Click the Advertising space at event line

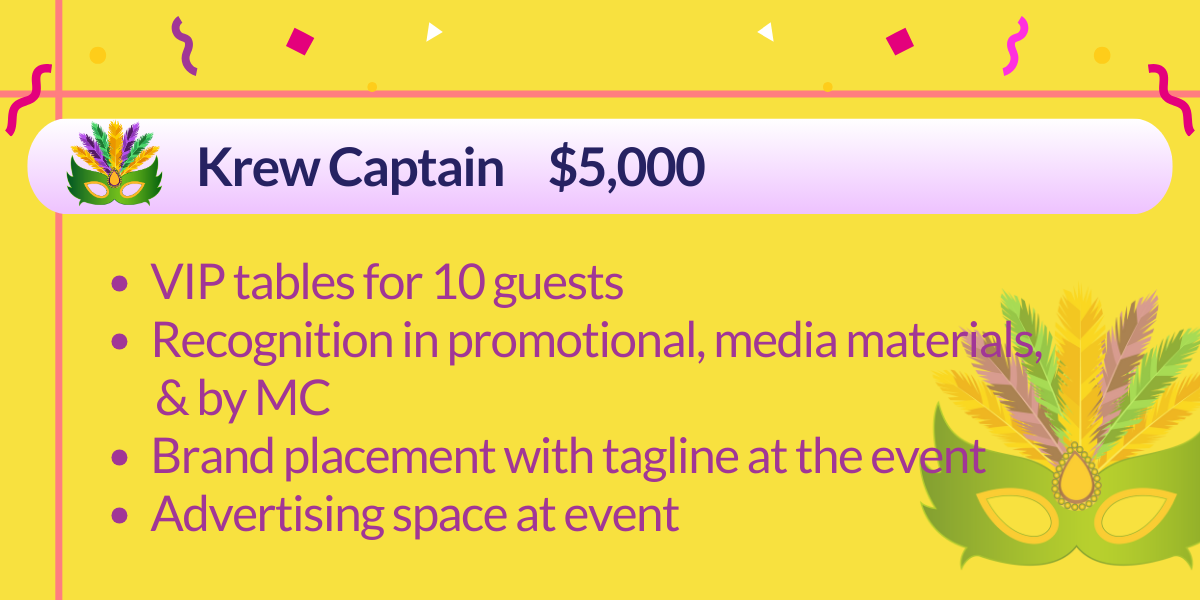click(x=415, y=515)
